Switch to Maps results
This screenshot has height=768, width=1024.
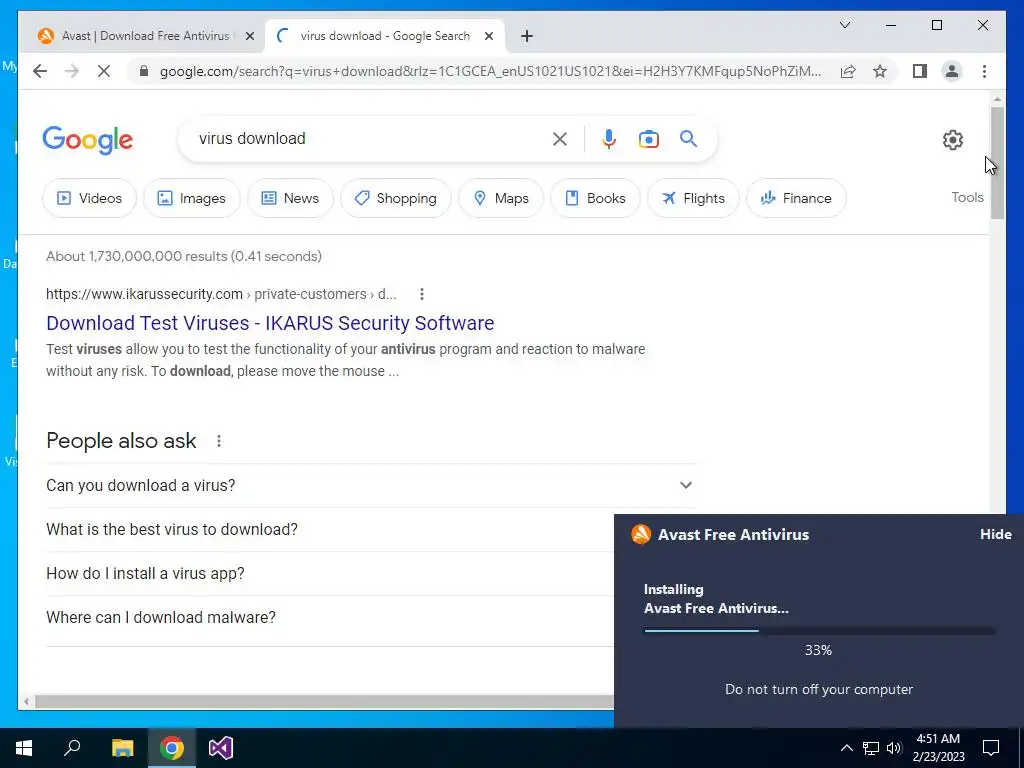[501, 198]
